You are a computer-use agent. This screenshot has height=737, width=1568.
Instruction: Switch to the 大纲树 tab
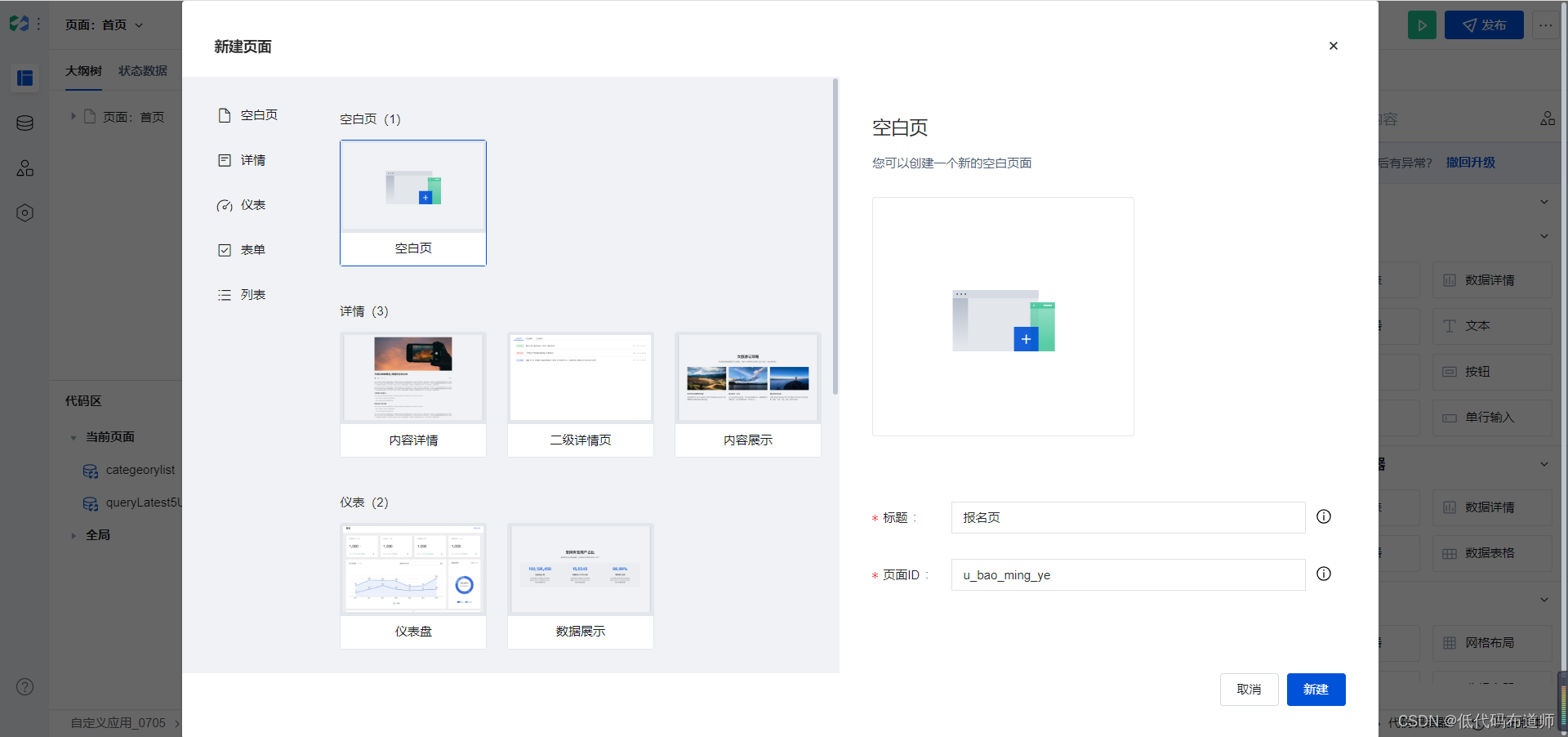coord(83,71)
